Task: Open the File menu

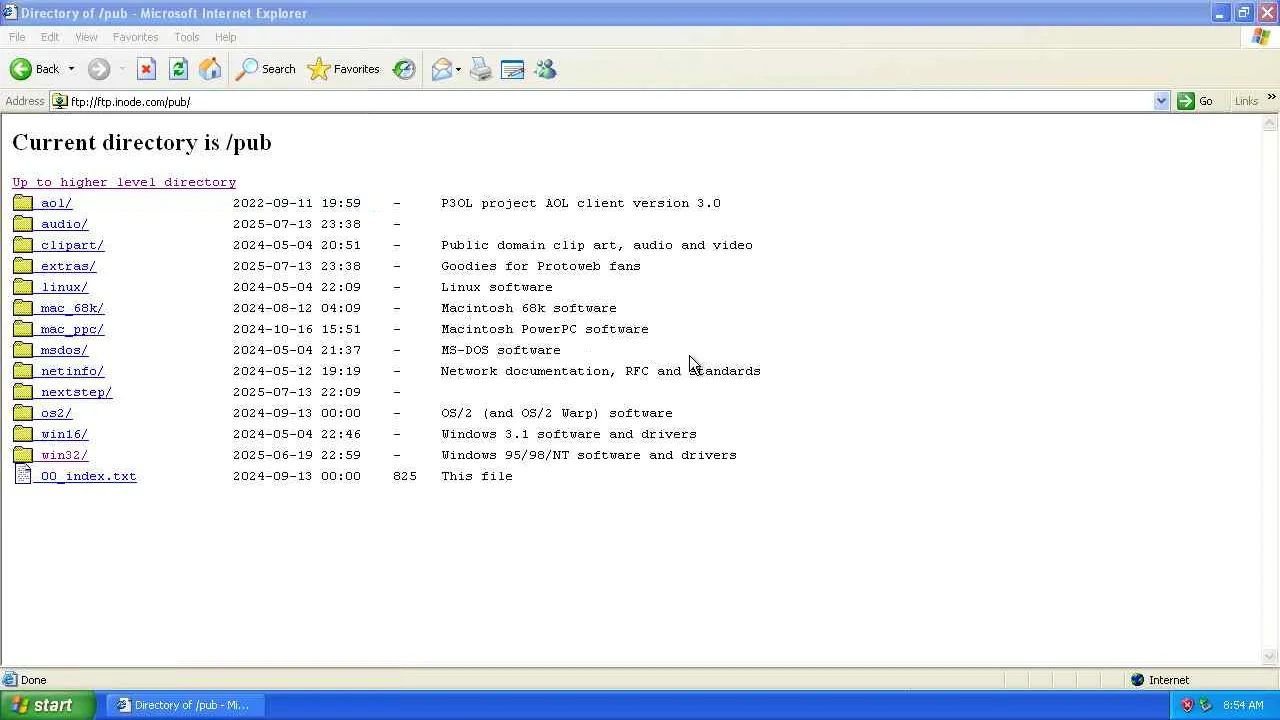Action: point(17,37)
